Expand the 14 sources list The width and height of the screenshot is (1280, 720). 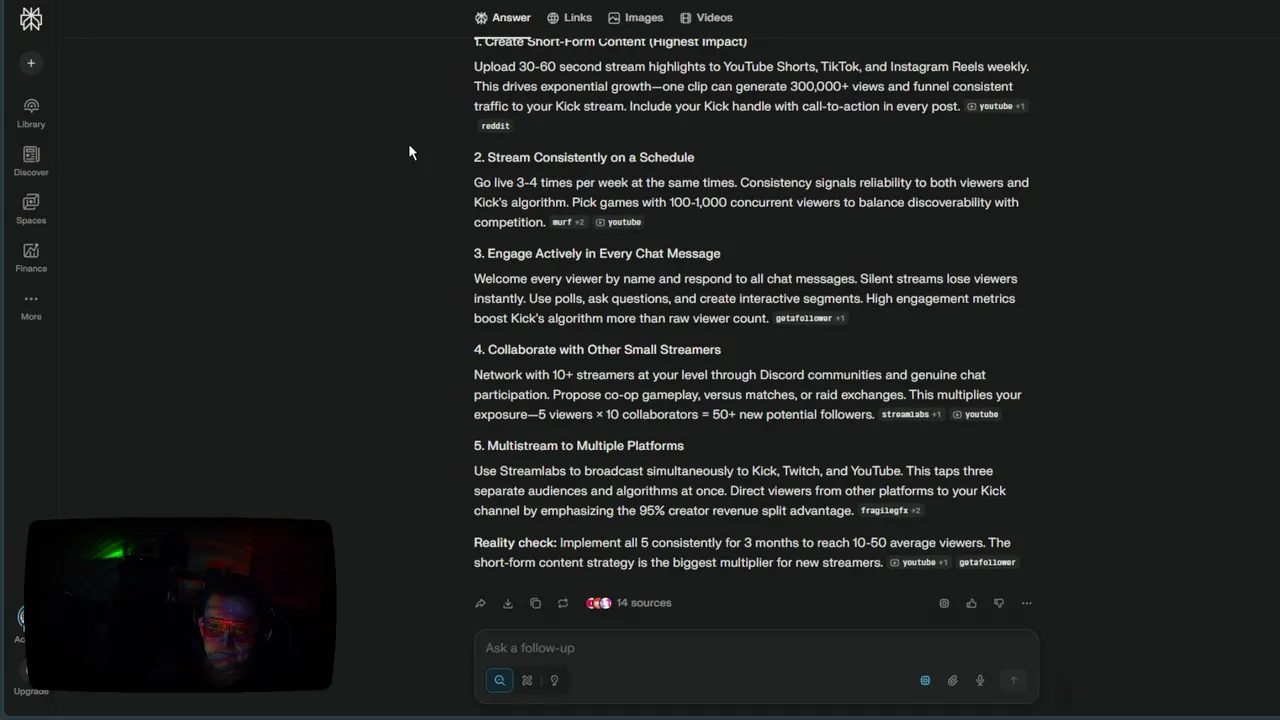pos(629,603)
